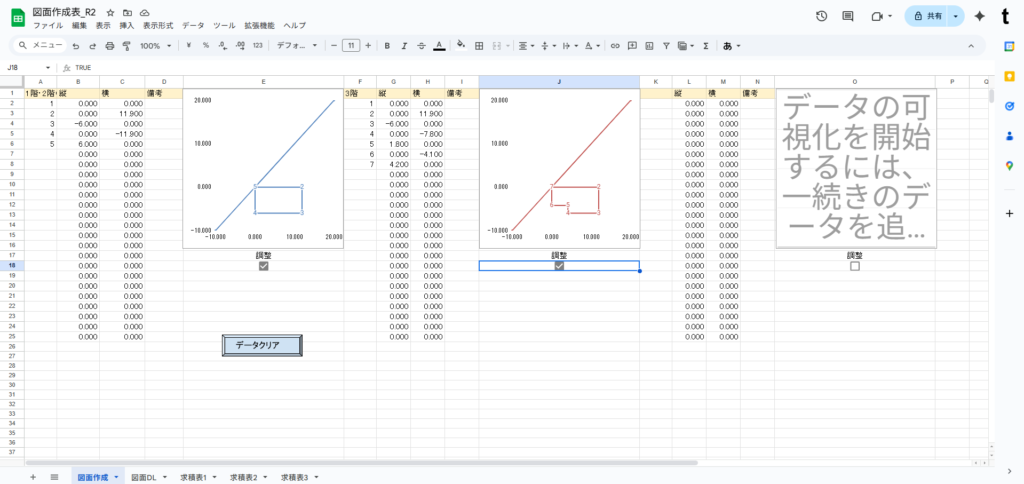Viewport: 1024px width, 484px height.
Task: Open version history clock icon
Action: click(x=821, y=16)
